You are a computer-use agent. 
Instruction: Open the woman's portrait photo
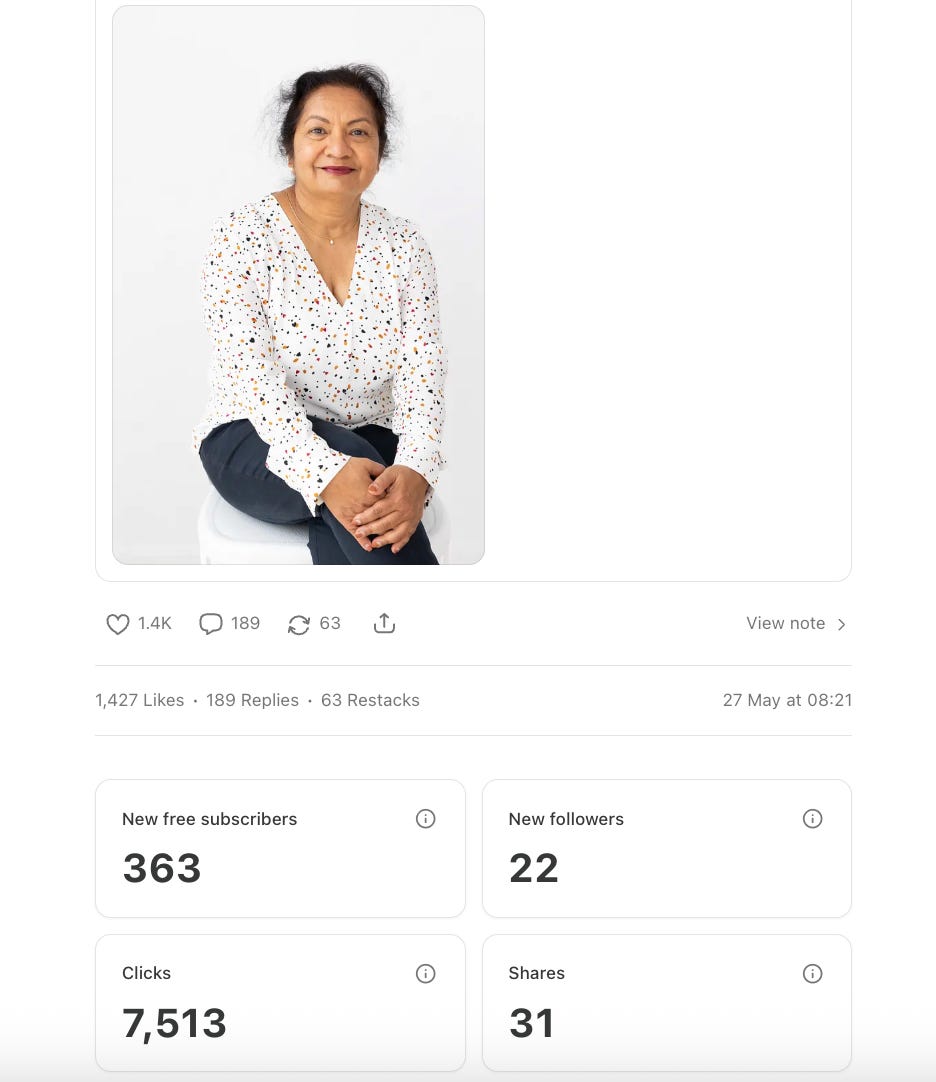(298, 285)
